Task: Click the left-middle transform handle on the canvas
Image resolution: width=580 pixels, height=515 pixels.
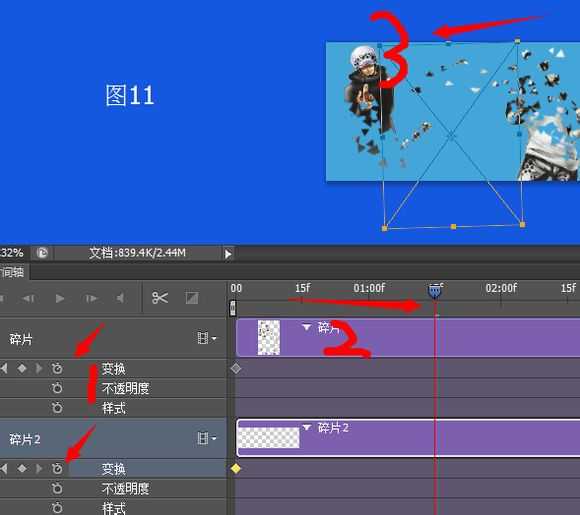Action: pyautogui.click(x=382, y=137)
